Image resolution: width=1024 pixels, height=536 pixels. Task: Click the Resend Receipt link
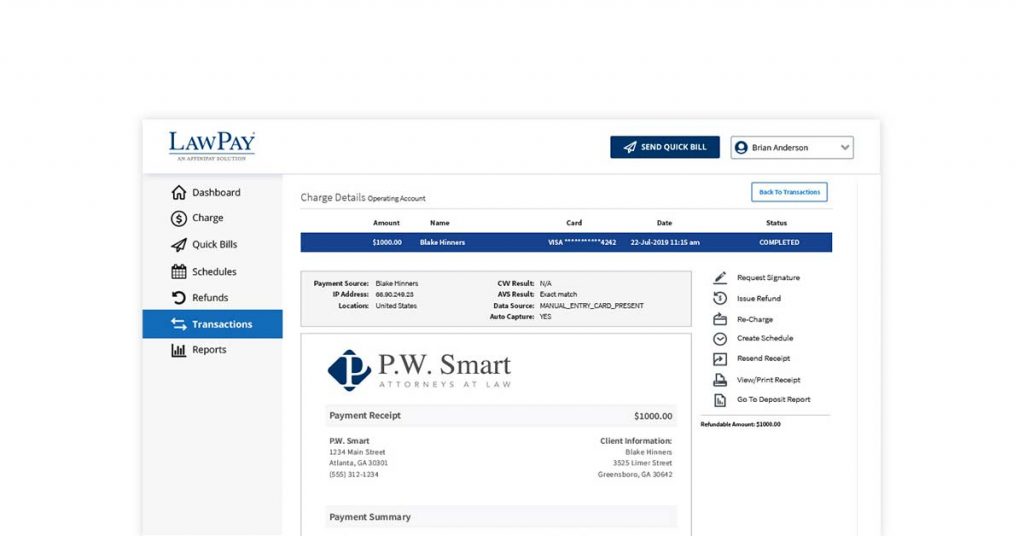[763, 358]
